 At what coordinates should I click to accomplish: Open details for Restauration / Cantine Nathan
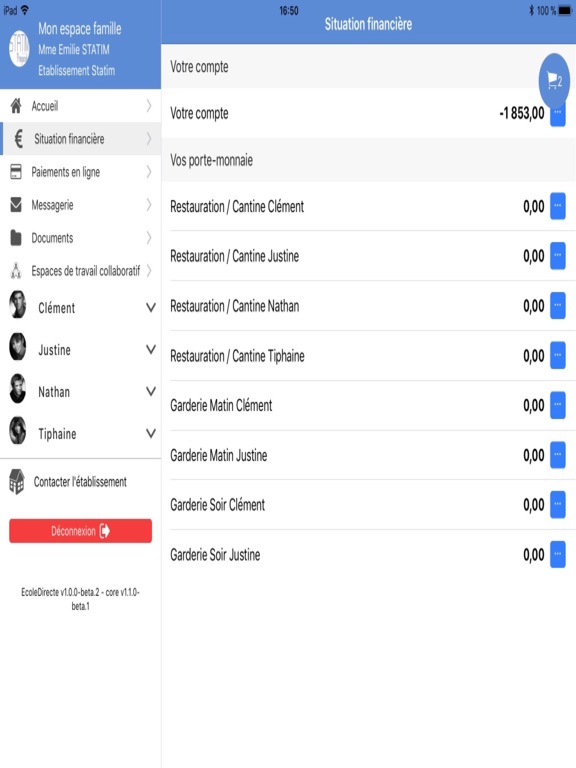pos(557,306)
